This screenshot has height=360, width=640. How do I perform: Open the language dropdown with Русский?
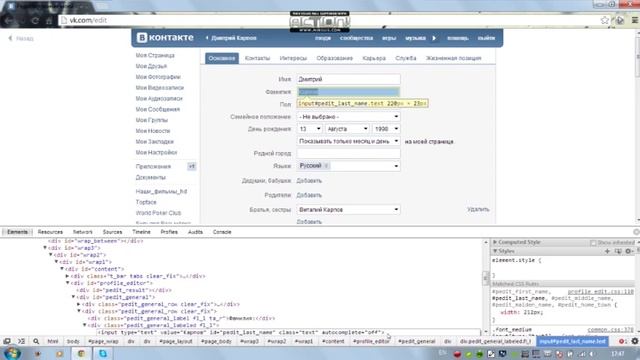tap(348, 166)
